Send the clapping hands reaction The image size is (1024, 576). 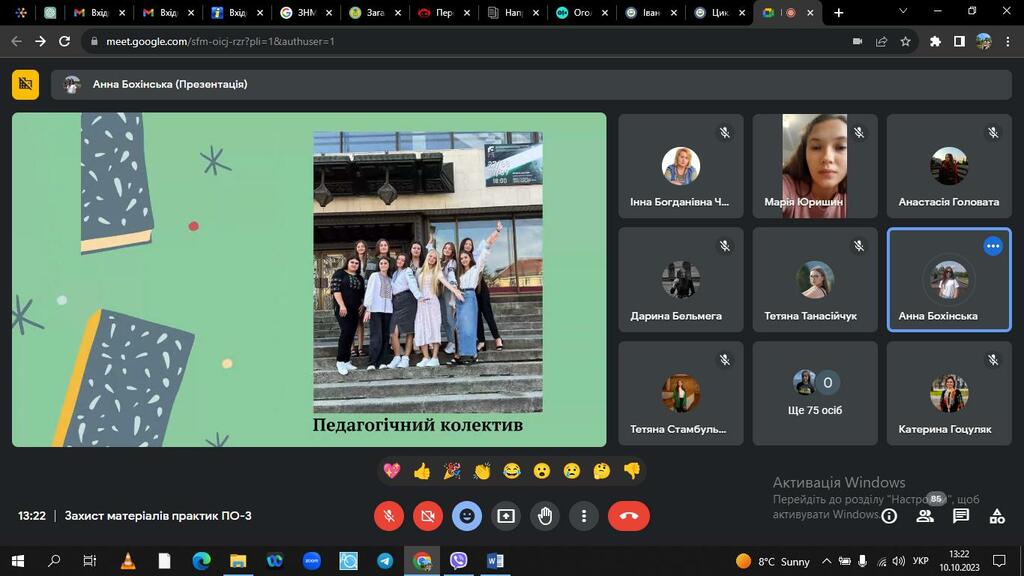[482, 470]
